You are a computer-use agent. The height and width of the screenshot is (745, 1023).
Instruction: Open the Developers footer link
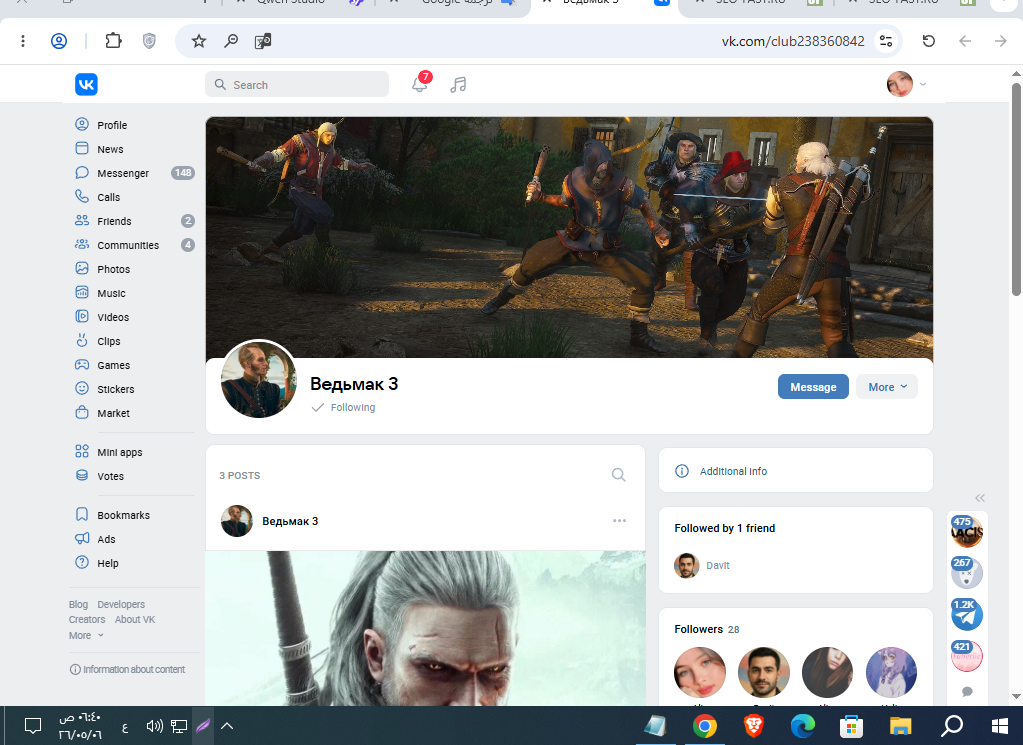coord(121,604)
